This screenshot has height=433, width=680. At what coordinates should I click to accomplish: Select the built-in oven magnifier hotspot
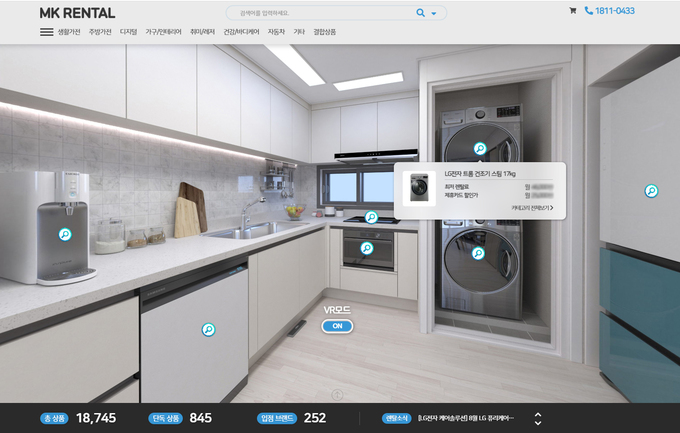[367, 248]
